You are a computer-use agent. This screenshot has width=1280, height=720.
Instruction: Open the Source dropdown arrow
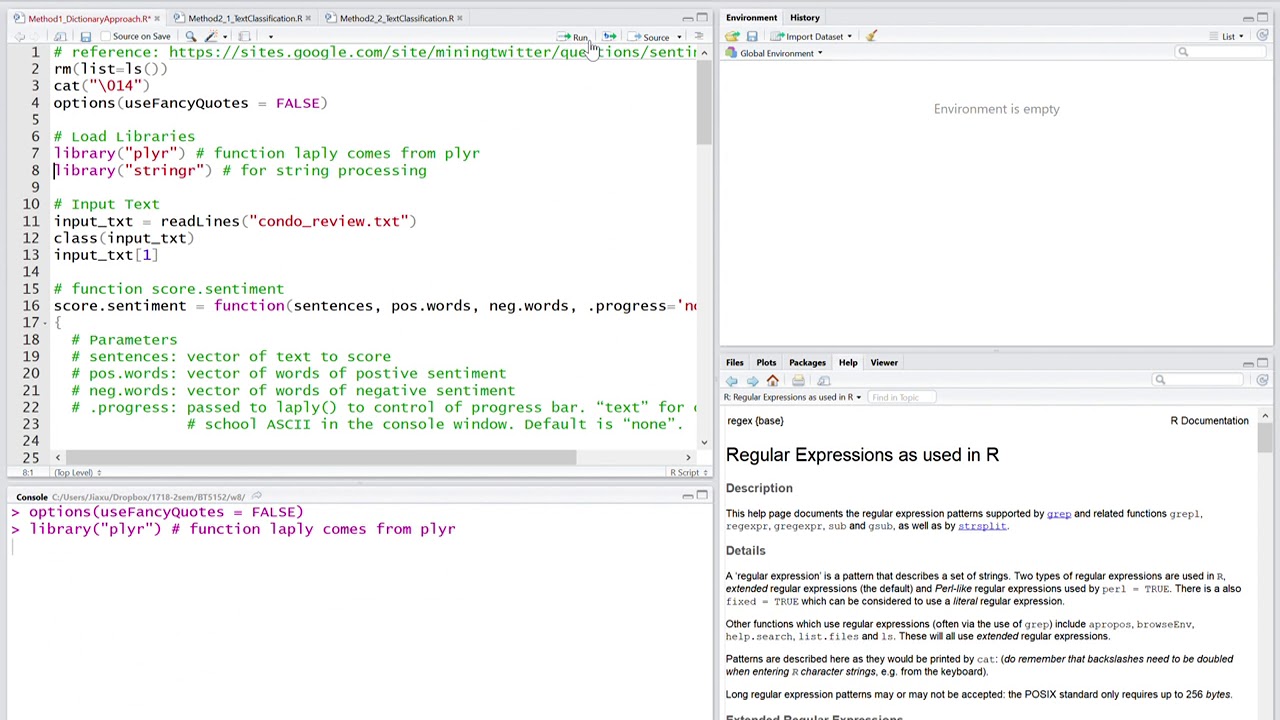[677, 37]
